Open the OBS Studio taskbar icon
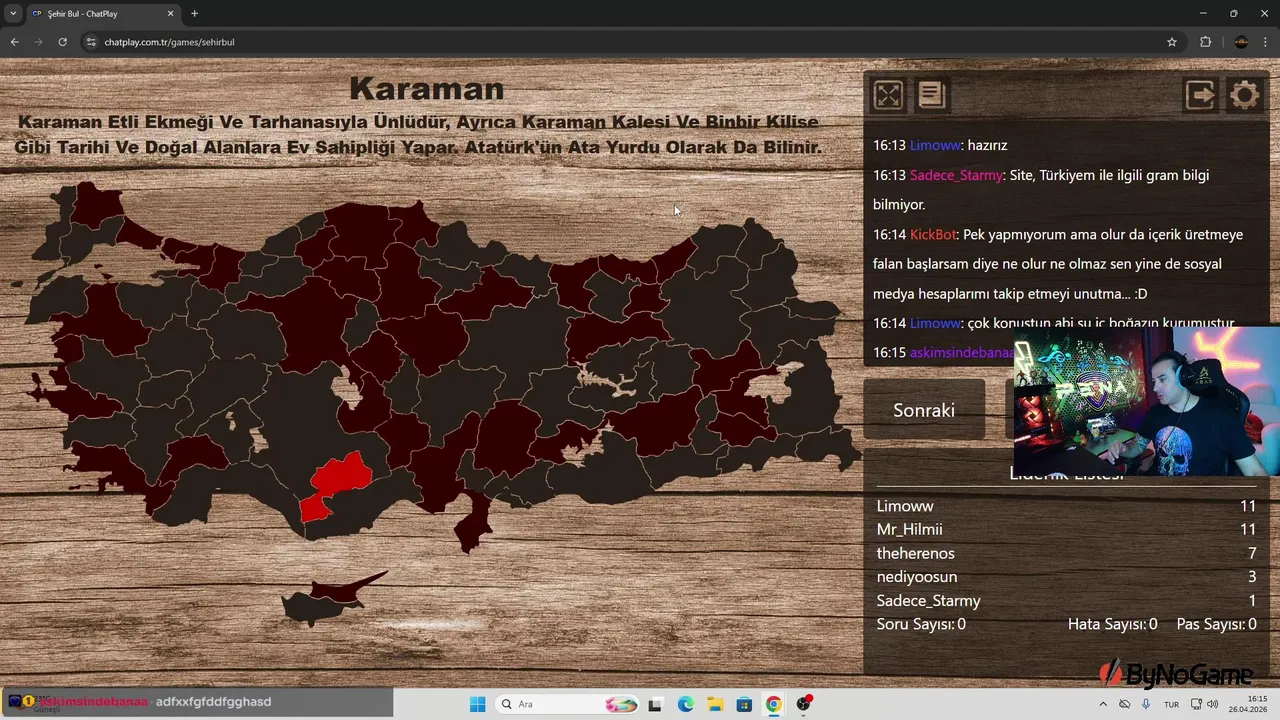The image size is (1280, 720). [x=803, y=704]
